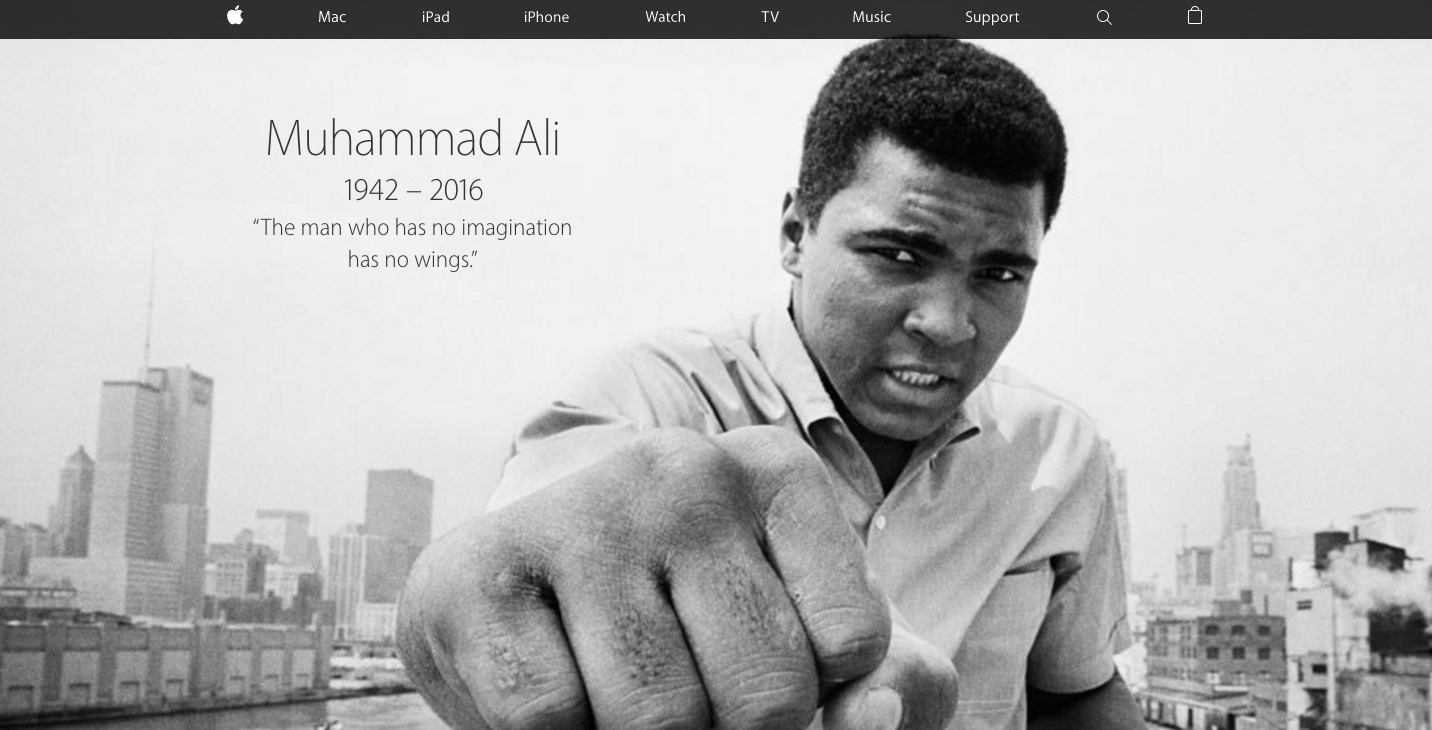Open the shopping bag icon
This screenshot has height=730, width=1432.
coord(1194,15)
